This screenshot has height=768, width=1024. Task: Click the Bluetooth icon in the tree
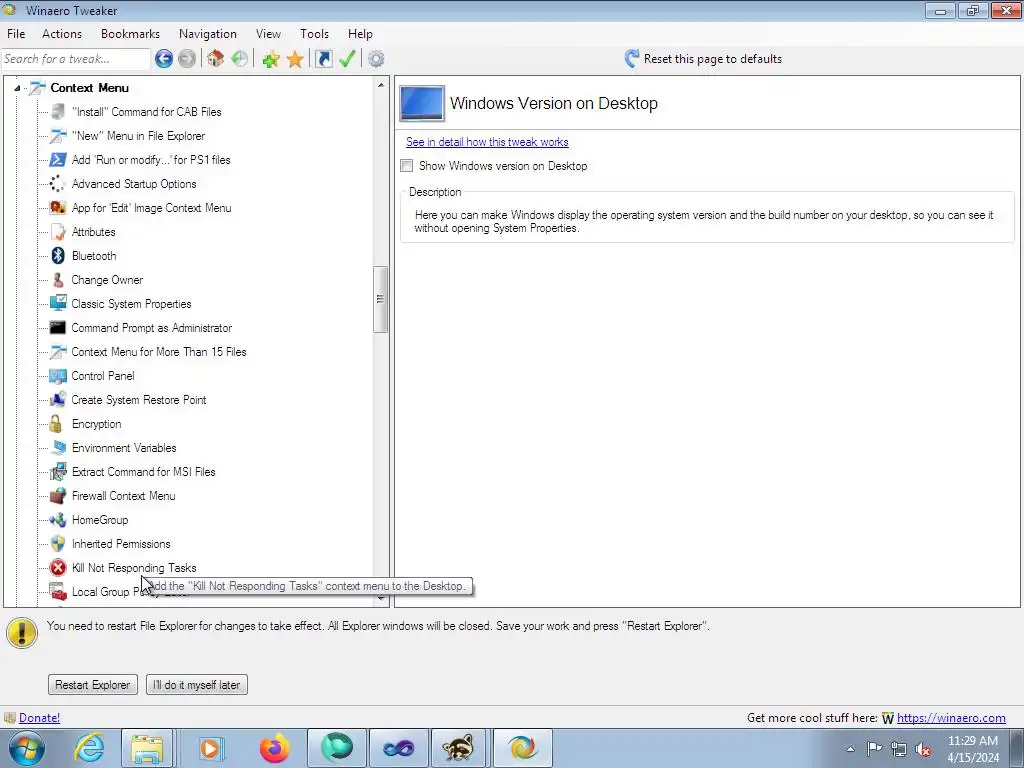pyautogui.click(x=58, y=255)
